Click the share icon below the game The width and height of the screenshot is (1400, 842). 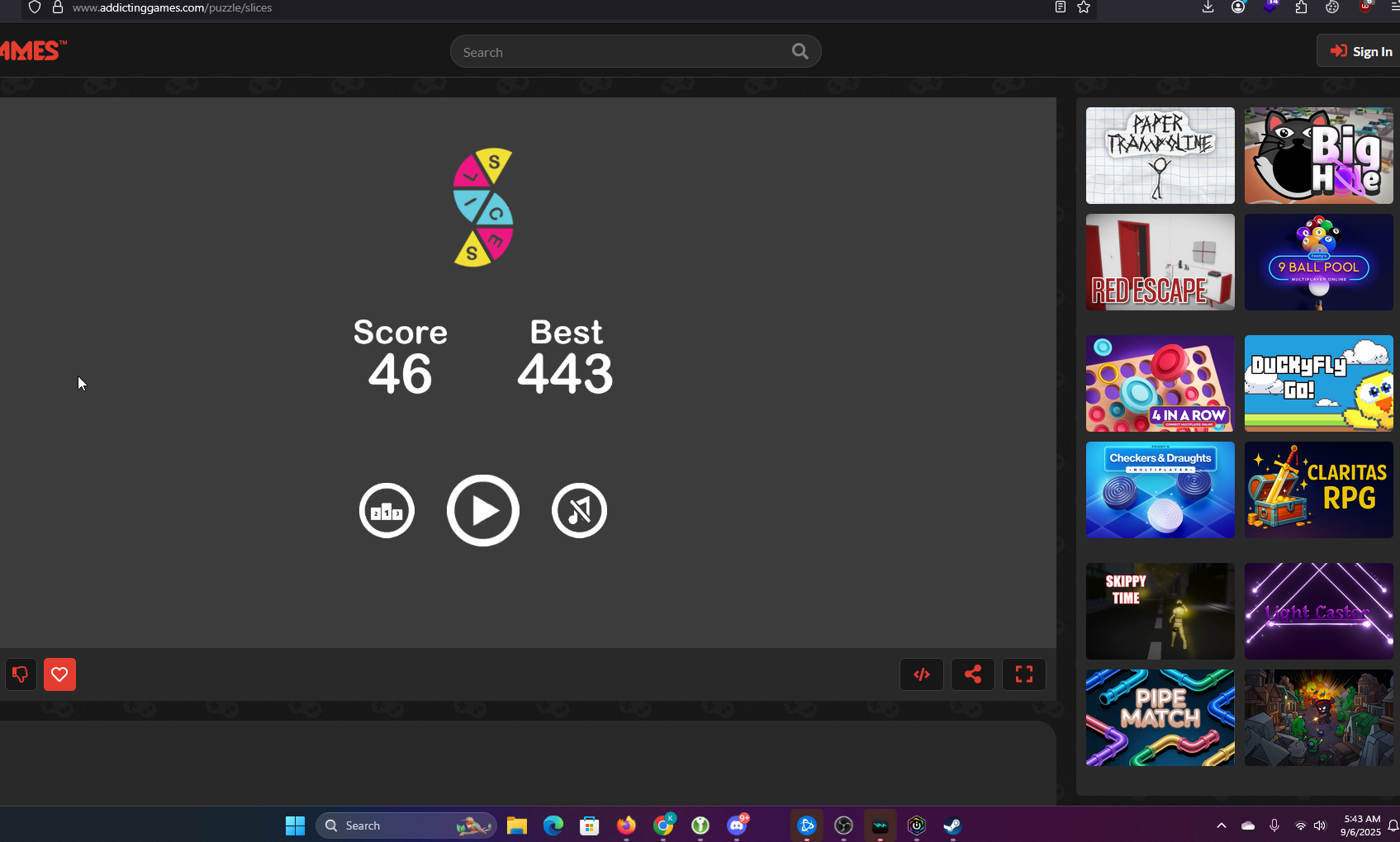pyautogui.click(x=973, y=674)
